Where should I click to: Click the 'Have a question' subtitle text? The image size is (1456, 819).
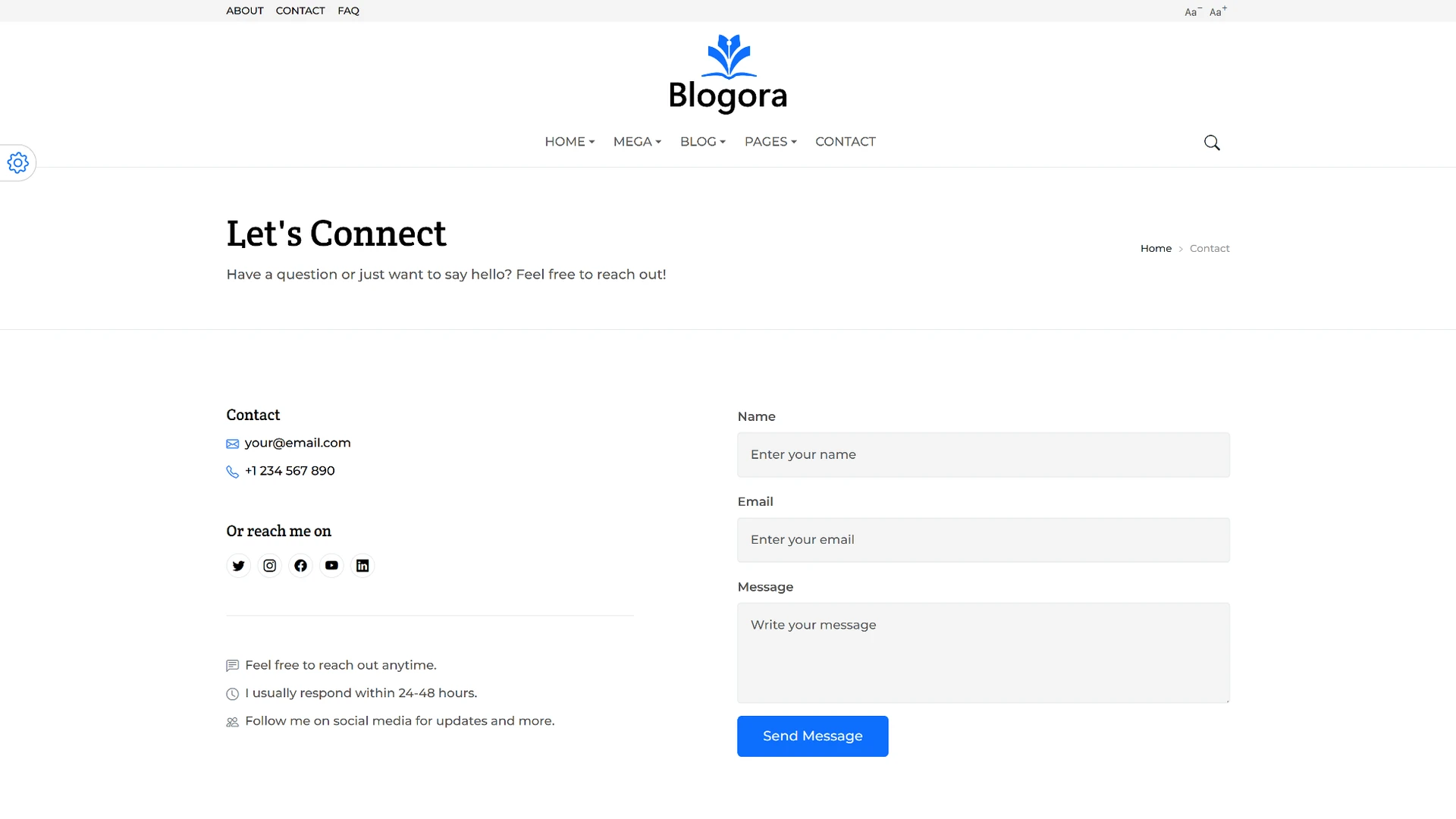(446, 275)
